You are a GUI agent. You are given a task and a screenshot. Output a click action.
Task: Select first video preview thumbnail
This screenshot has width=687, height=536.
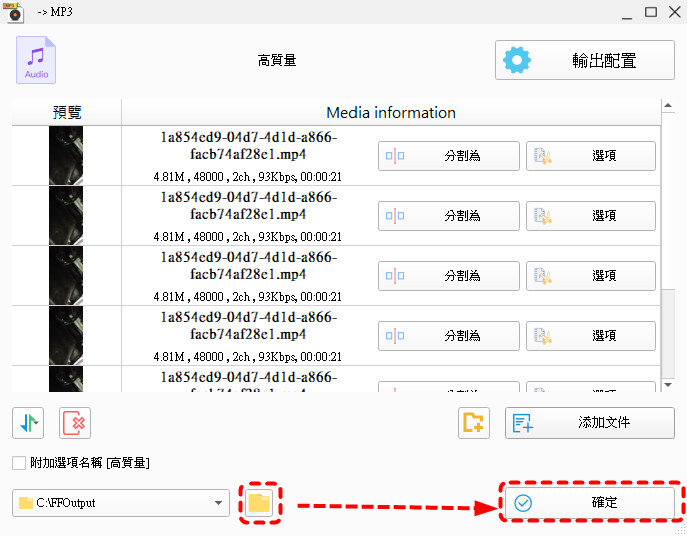point(66,156)
